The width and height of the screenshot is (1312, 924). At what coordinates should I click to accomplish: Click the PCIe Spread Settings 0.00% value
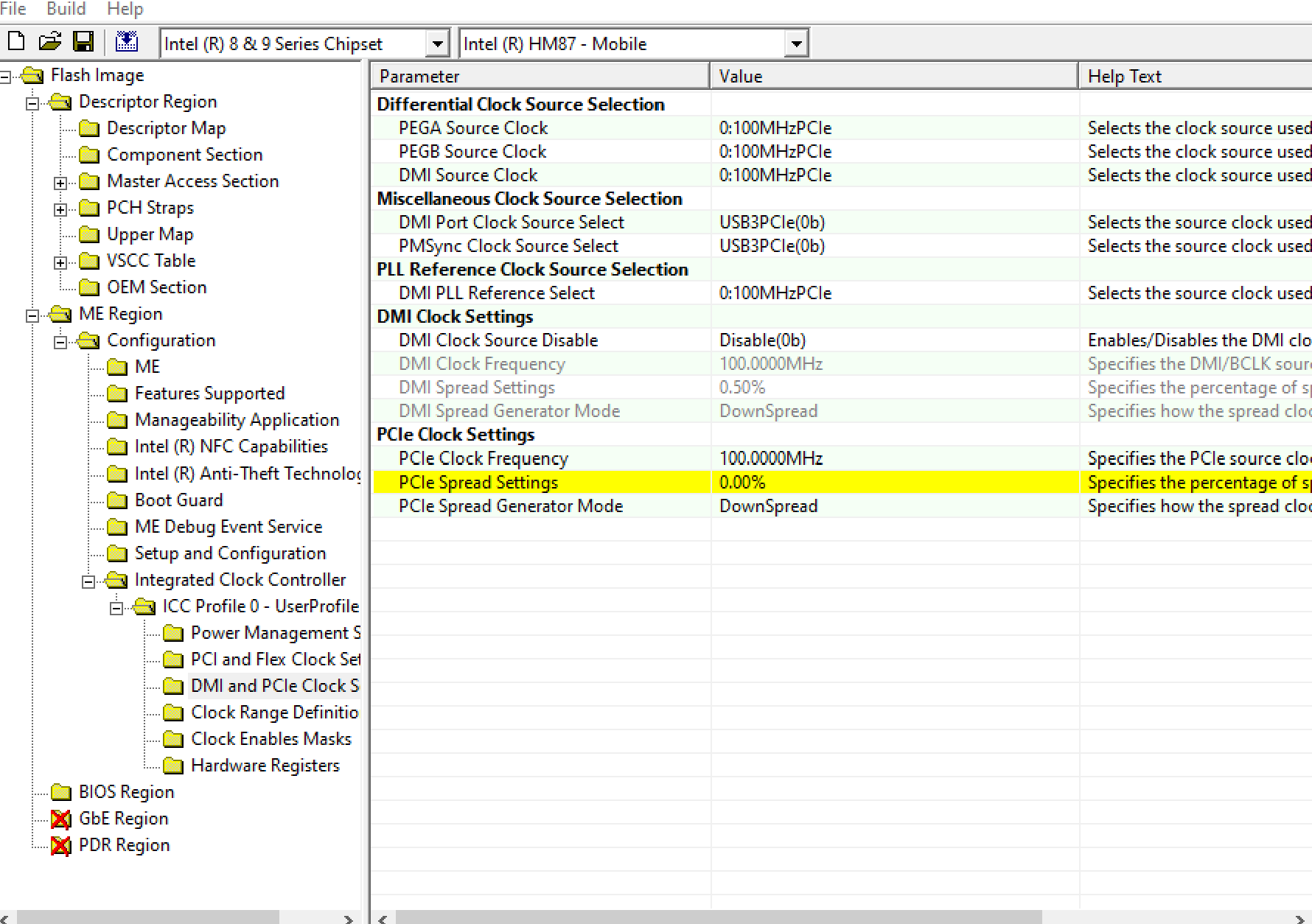point(742,483)
